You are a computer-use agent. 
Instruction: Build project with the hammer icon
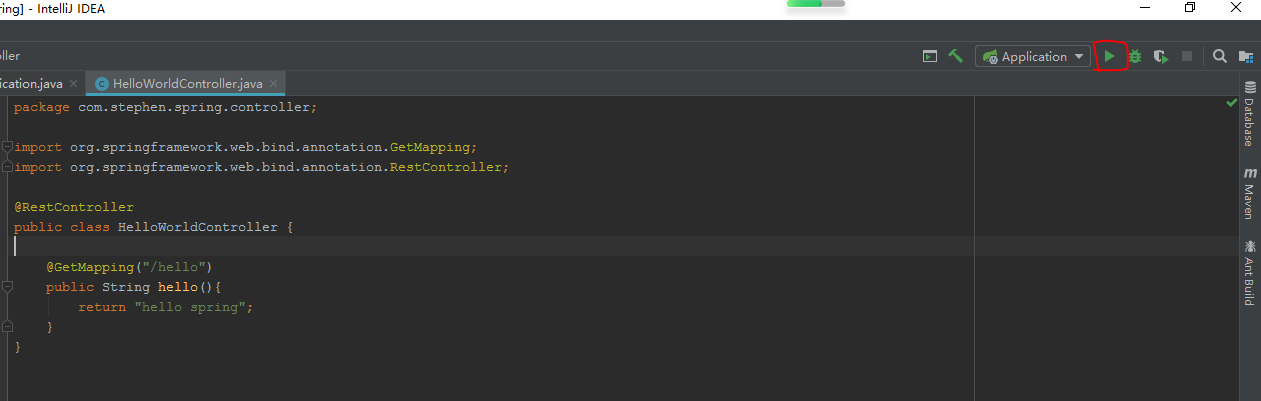tap(956, 57)
